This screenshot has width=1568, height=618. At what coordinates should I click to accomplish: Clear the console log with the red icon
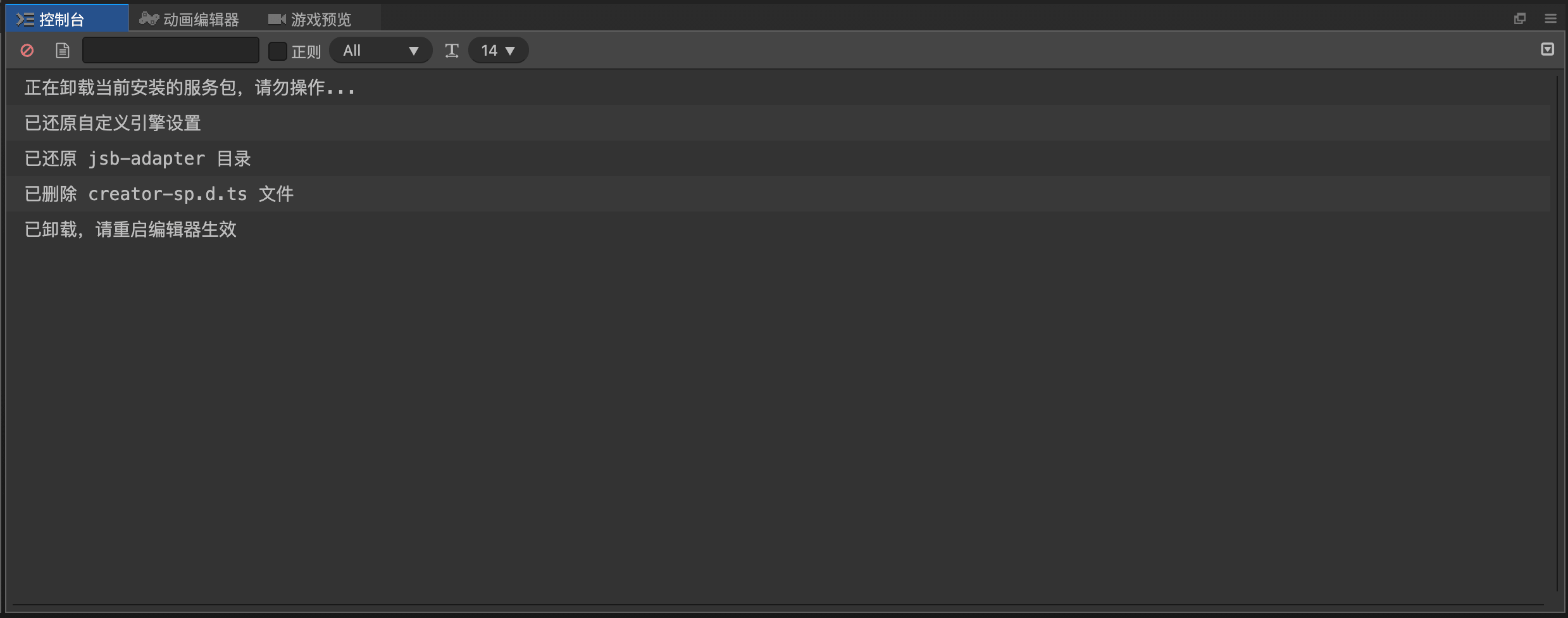[x=27, y=51]
